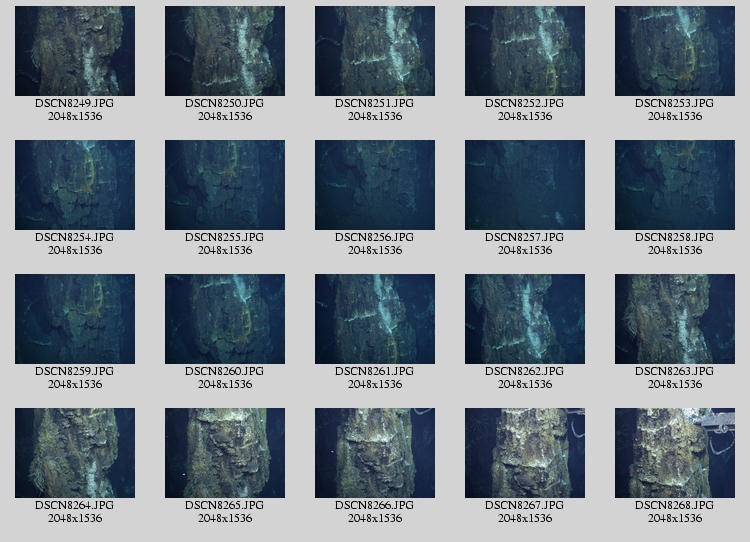This screenshot has height=542, width=750.
Task: Open DSCN8268.JPG thumbnail showing robotic arm
Action: pyautogui.click(x=674, y=453)
